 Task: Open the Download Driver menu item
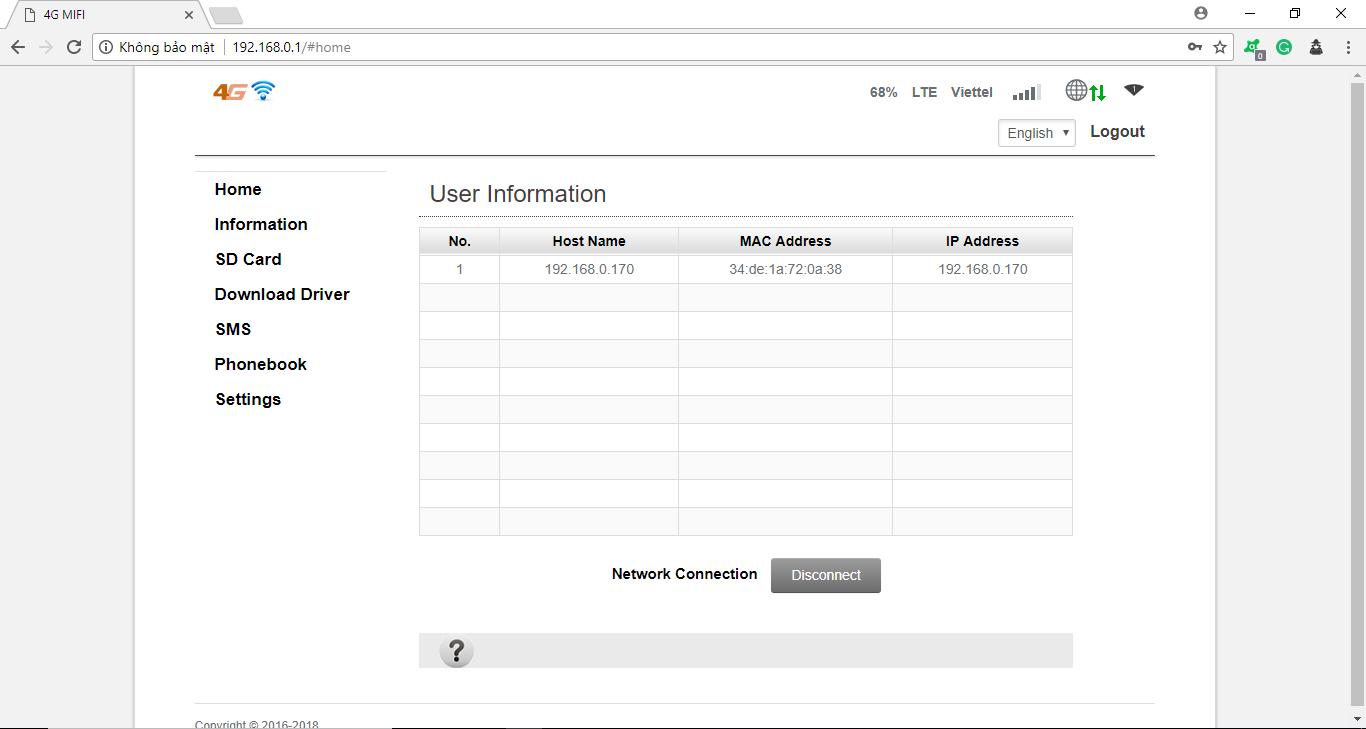click(282, 295)
